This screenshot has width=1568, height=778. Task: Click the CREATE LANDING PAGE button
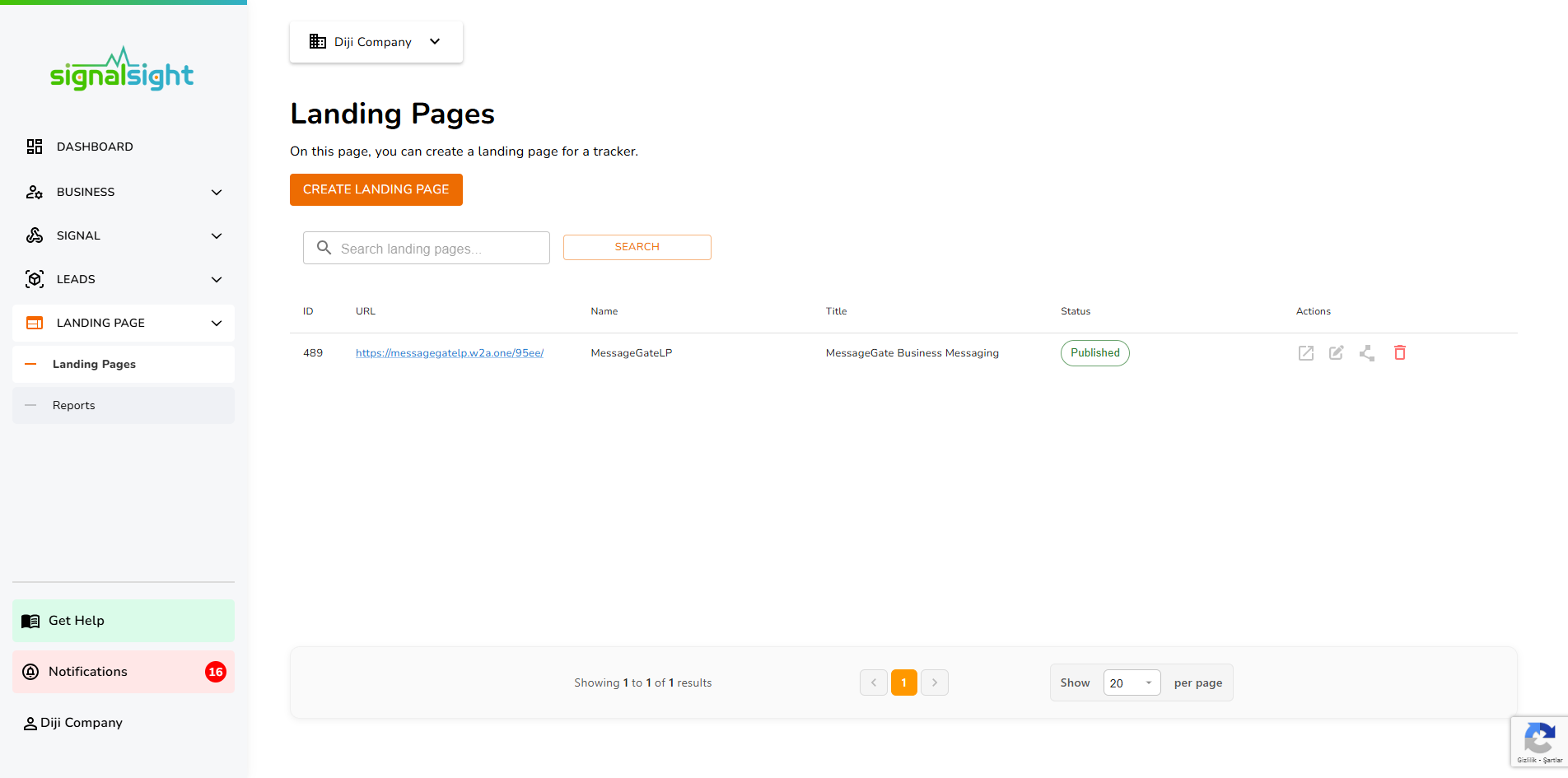[x=376, y=189]
